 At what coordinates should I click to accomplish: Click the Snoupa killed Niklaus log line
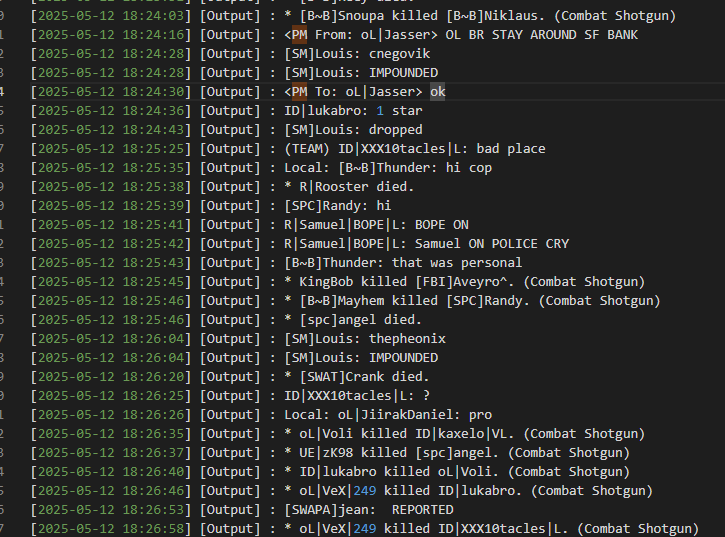click(353, 16)
